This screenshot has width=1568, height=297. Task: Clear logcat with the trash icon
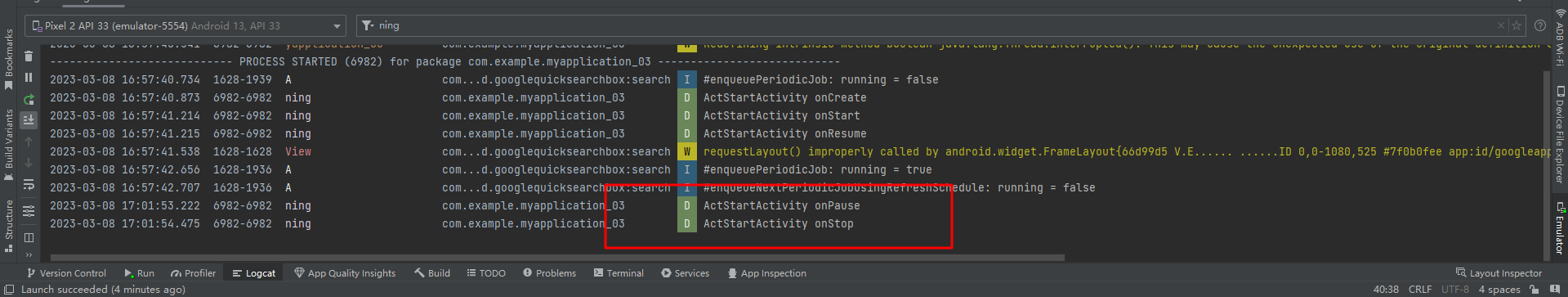tap(29, 56)
